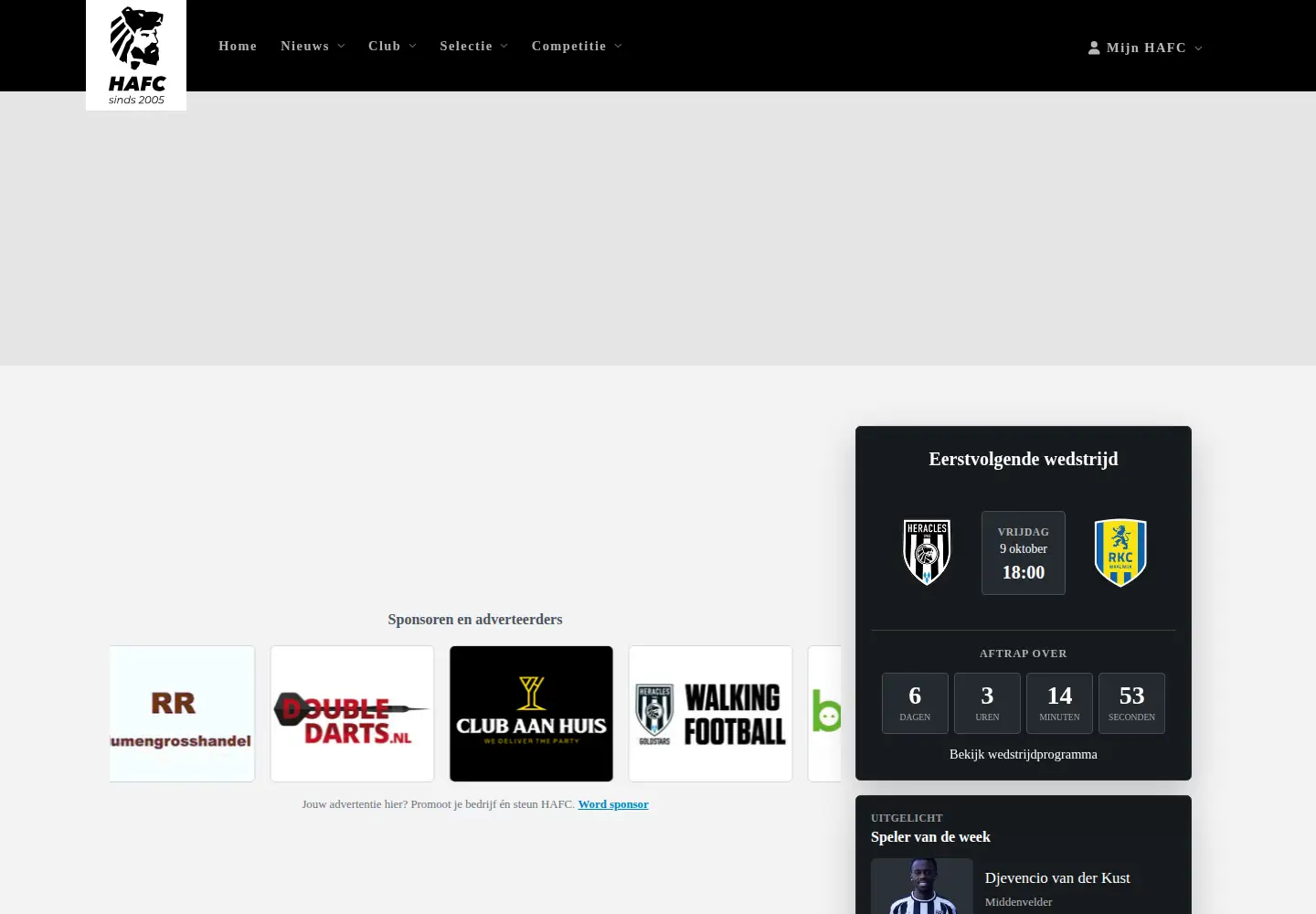Viewport: 1316px width, 914px height.
Task: Click the Word sponsor link
Action: click(613, 804)
